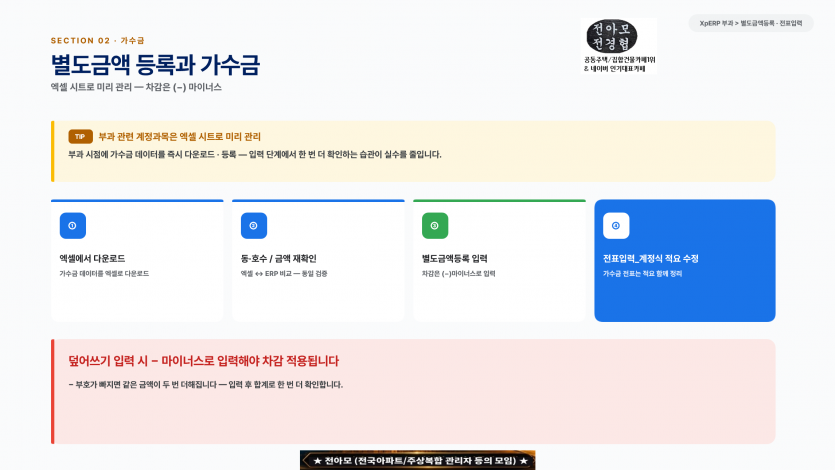Viewport: 835px width, 470px height.
Task: Open the 전아모 전경협 logo image
Action: click(618, 46)
